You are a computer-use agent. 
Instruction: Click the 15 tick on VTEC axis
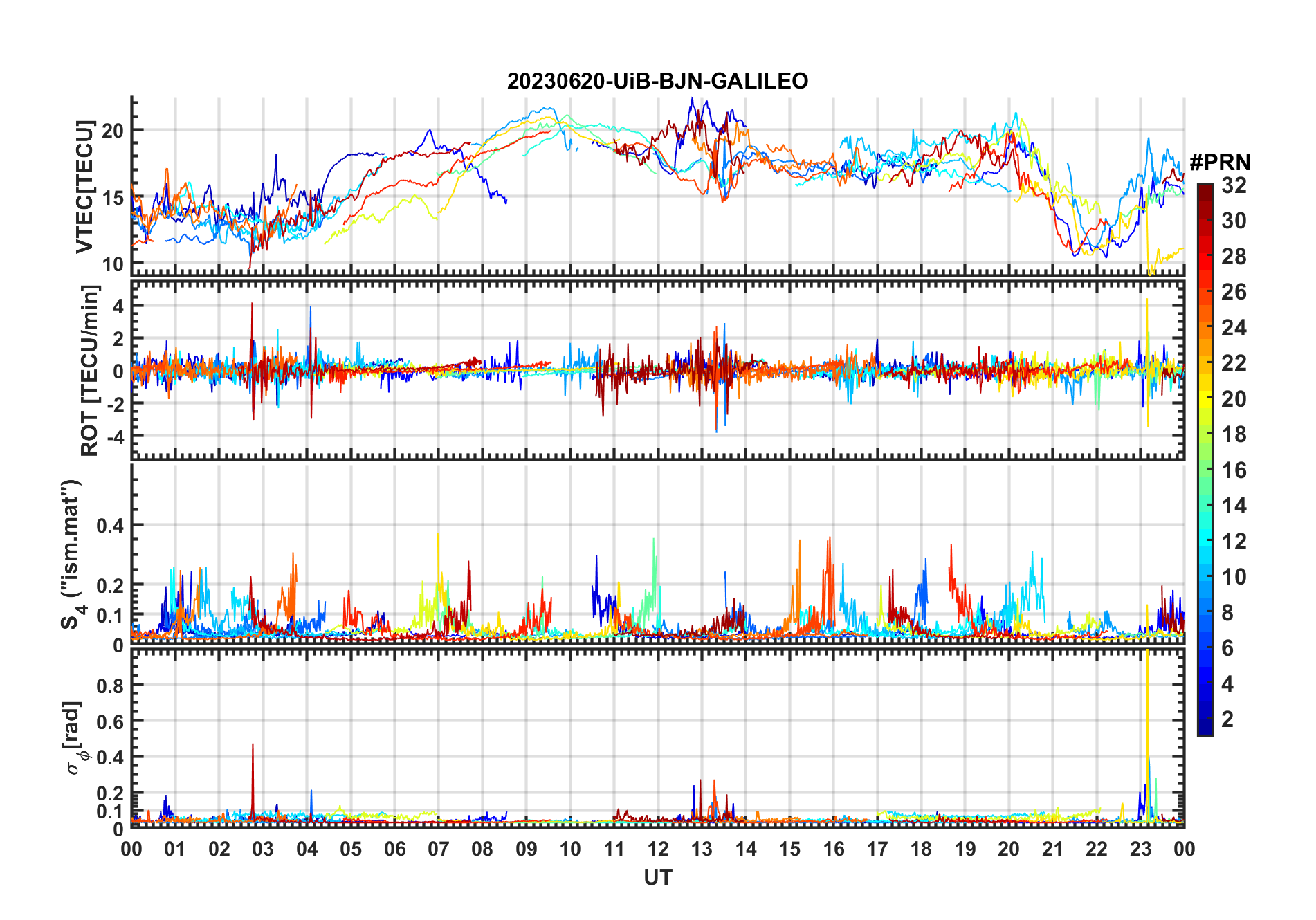pos(113,198)
